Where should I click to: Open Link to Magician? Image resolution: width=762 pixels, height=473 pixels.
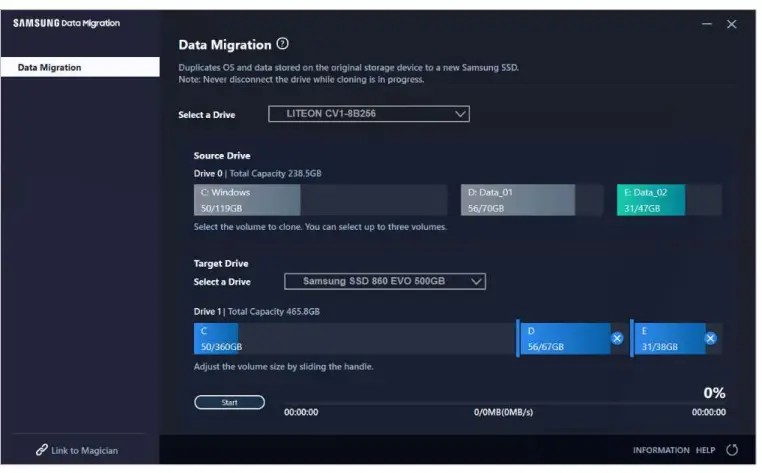(x=77, y=450)
